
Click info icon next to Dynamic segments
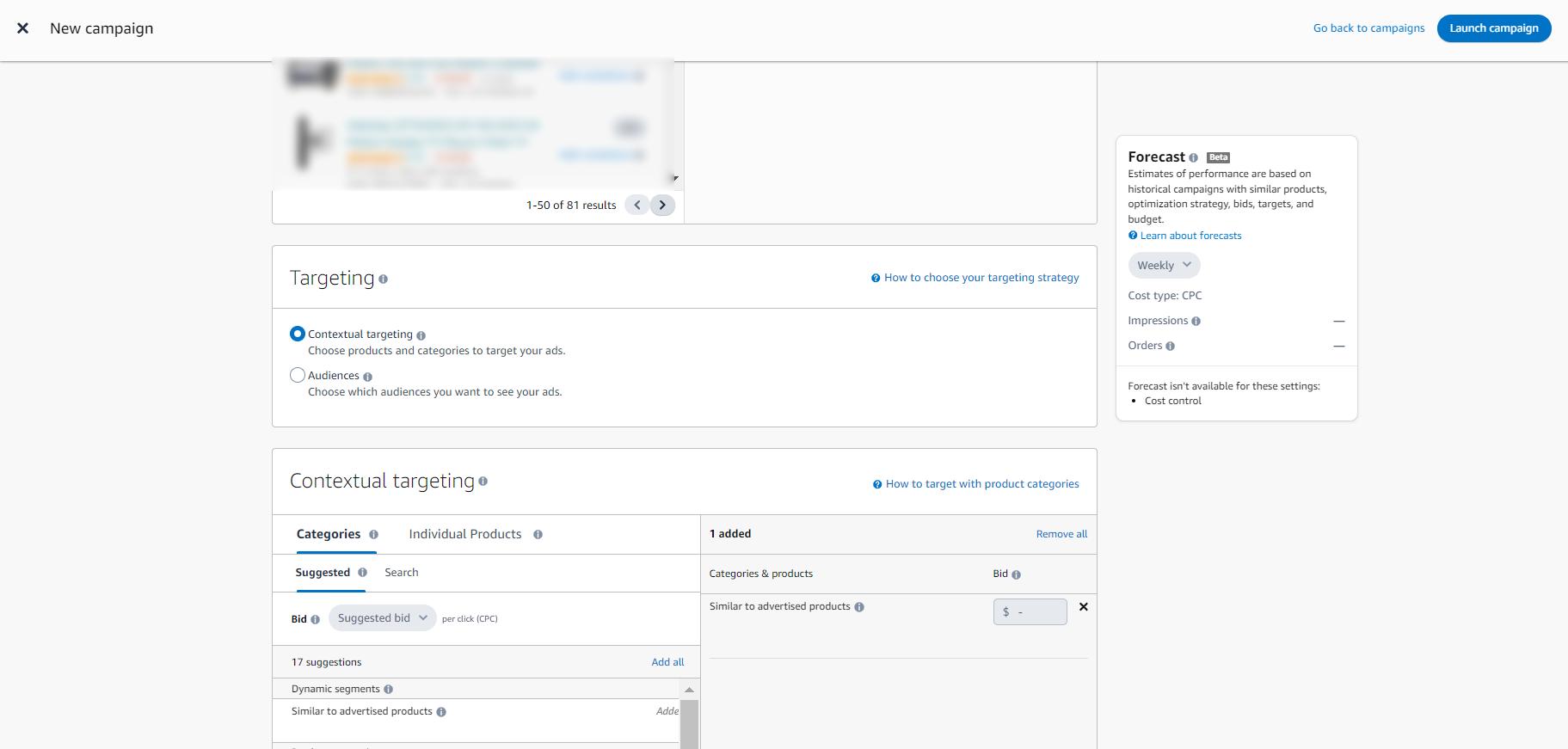pyautogui.click(x=388, y=689)
